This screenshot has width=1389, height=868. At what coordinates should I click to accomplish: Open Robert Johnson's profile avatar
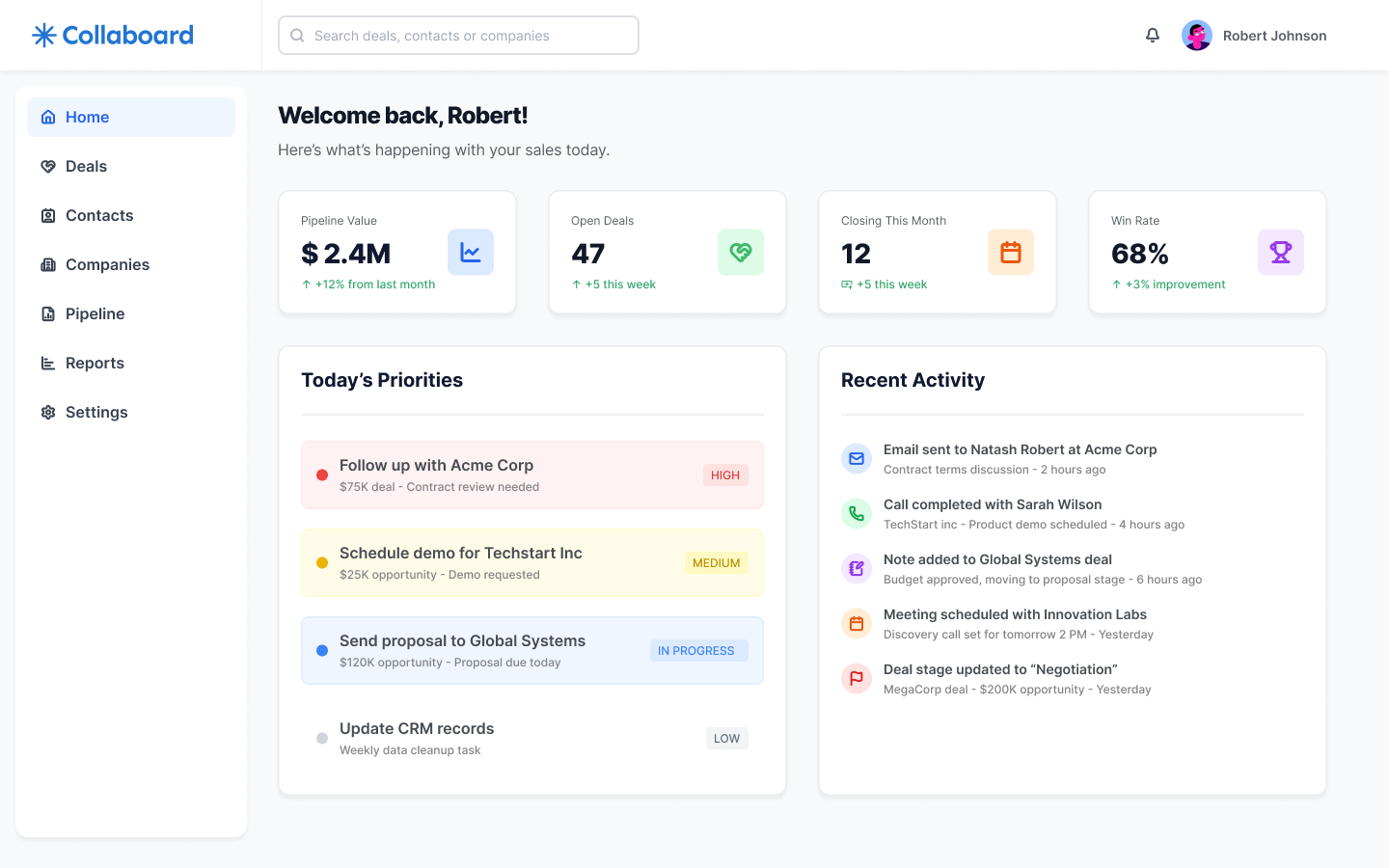point(1197,36)
